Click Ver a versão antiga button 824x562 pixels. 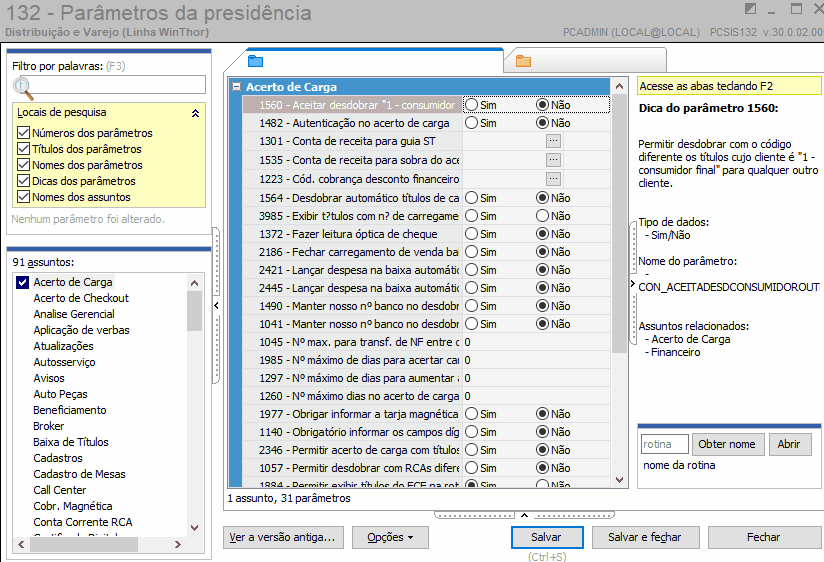click(x=283, y=537)
